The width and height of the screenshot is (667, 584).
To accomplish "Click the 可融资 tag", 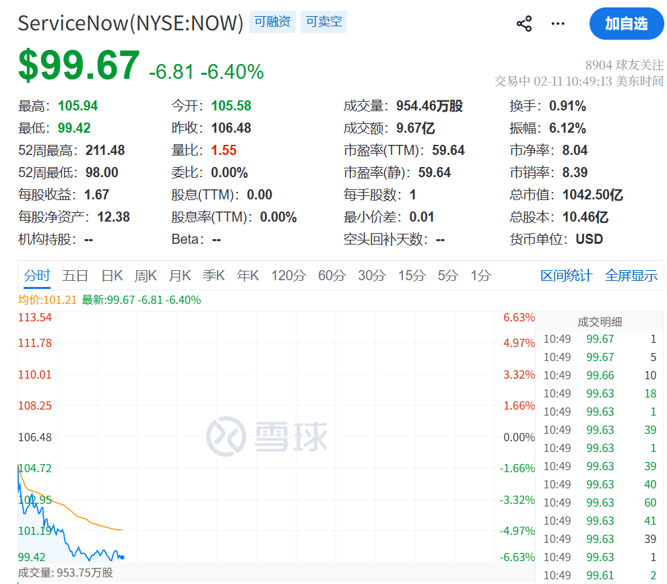I will point(272,22).
